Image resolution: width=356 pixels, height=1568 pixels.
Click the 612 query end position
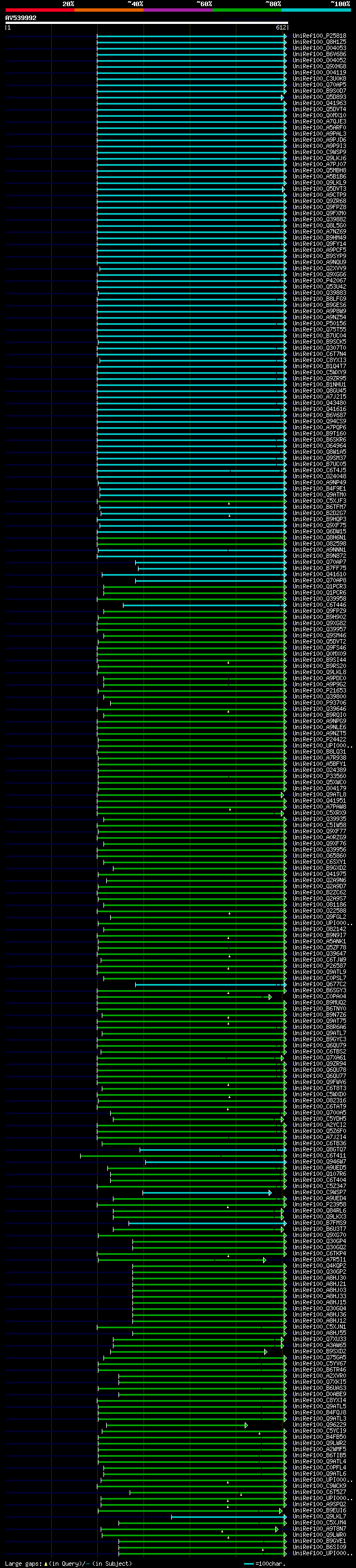[x=280, y=28]
